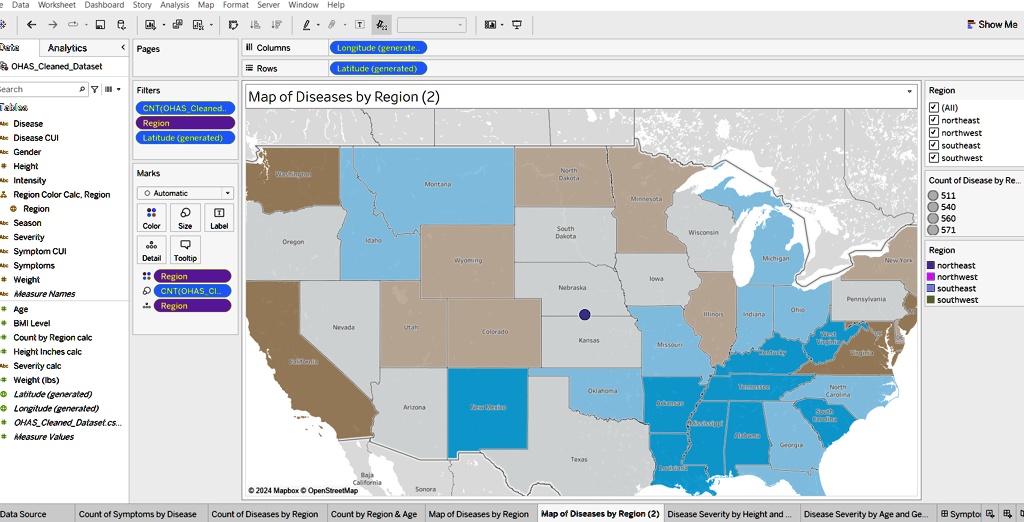The width and height of the screenshot is (1024, 522).
Task: Click the Duplicate sheet icon
Action: tap(177, 25)
